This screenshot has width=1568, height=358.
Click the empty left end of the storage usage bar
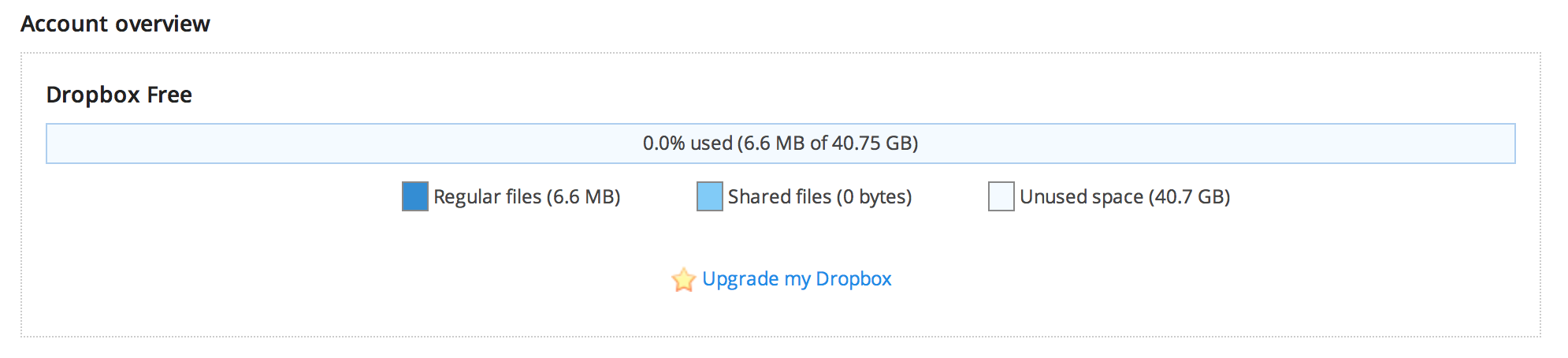coord(158,144)
